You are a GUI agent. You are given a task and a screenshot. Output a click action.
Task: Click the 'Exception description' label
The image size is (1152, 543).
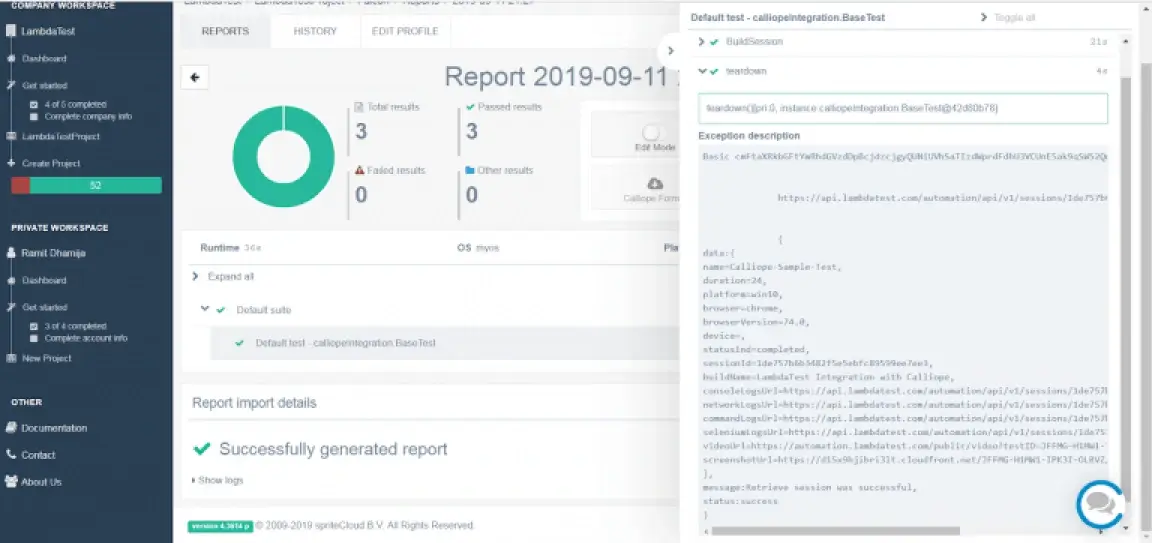click(749, 136)
